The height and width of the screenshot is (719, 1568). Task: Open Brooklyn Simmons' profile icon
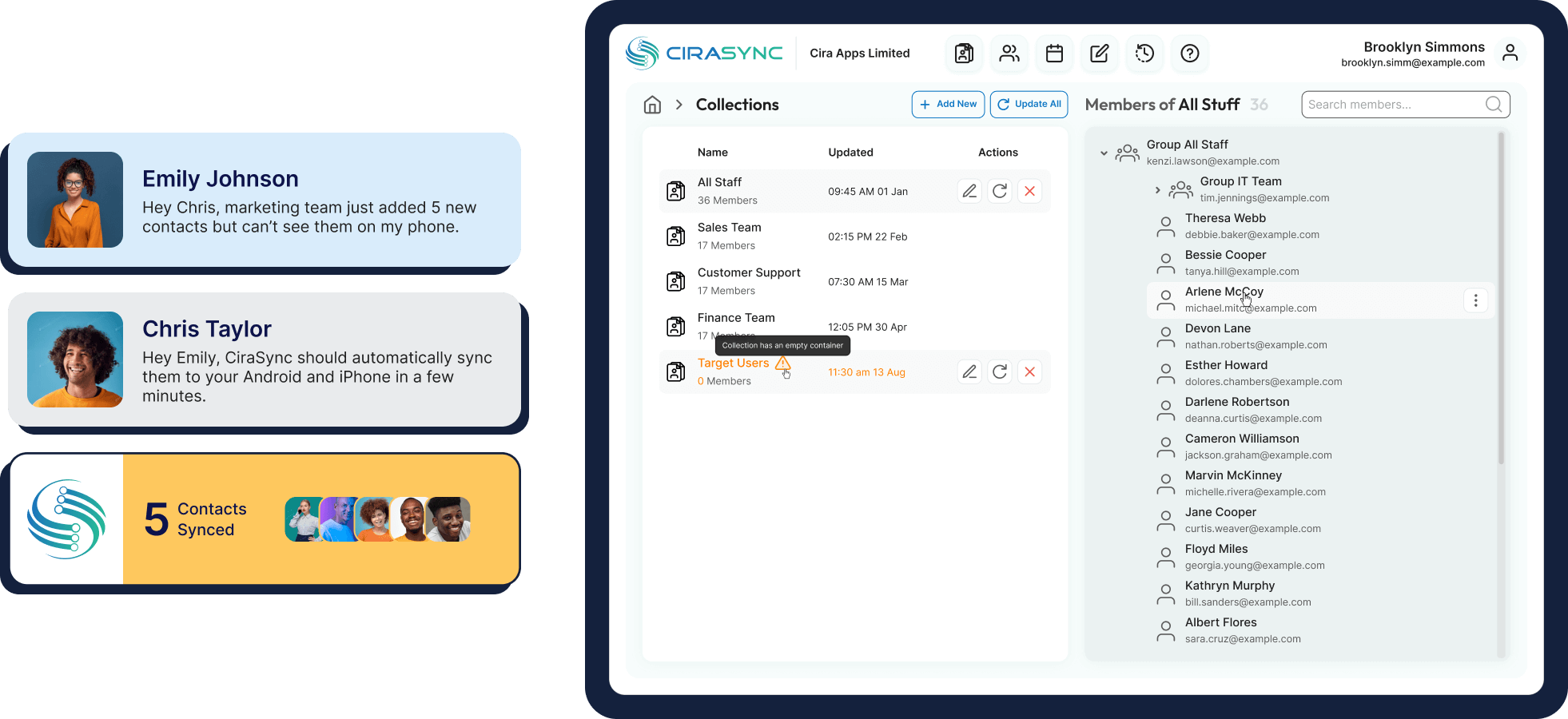(1510, 52)
